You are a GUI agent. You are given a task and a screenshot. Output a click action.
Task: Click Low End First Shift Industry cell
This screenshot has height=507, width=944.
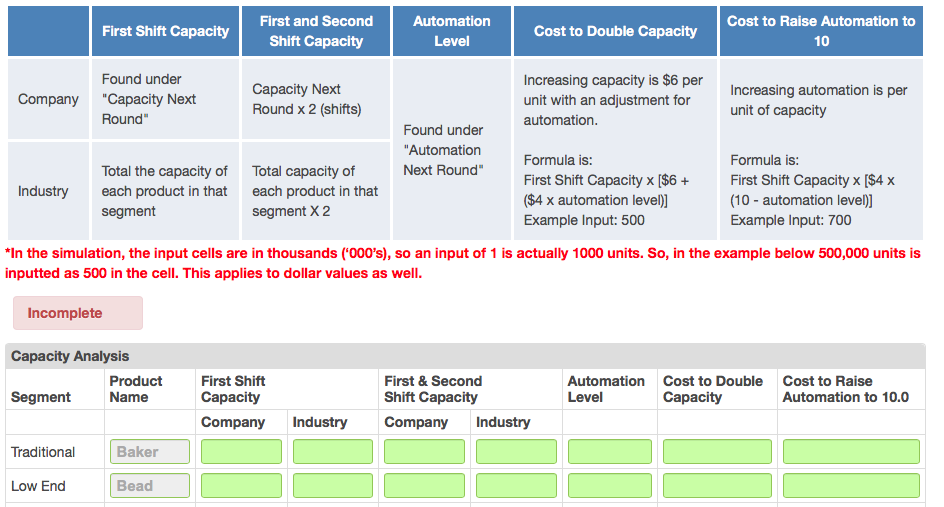click(x=333, y=485)
